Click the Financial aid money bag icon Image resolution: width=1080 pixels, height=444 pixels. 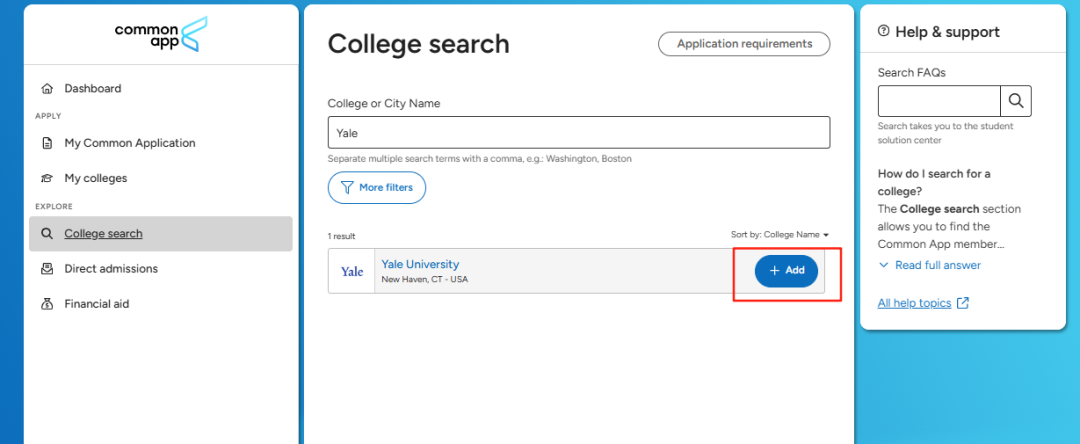pos(47,304)
